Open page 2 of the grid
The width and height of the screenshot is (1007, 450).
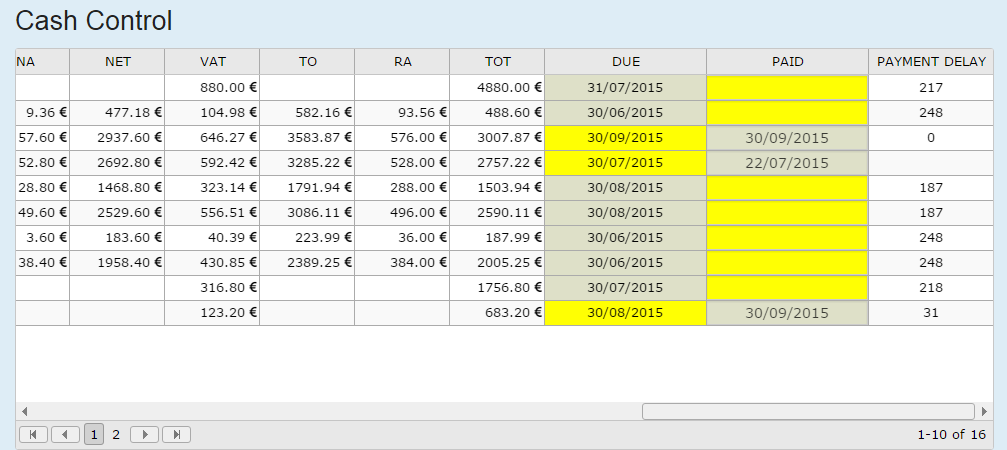click(x=116, y=434)
